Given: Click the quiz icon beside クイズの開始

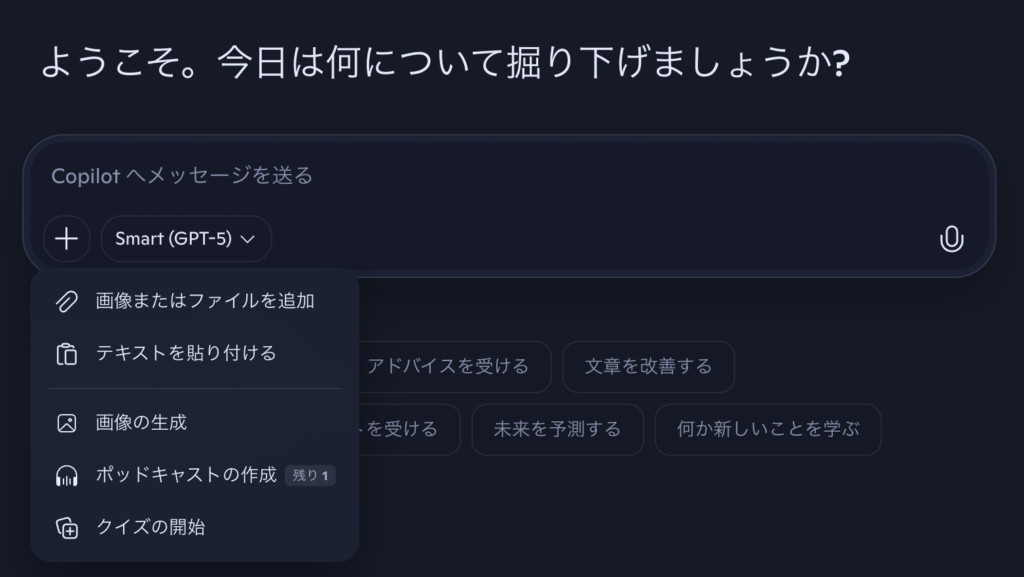Looking at the screenshot, I should point(67,528).
